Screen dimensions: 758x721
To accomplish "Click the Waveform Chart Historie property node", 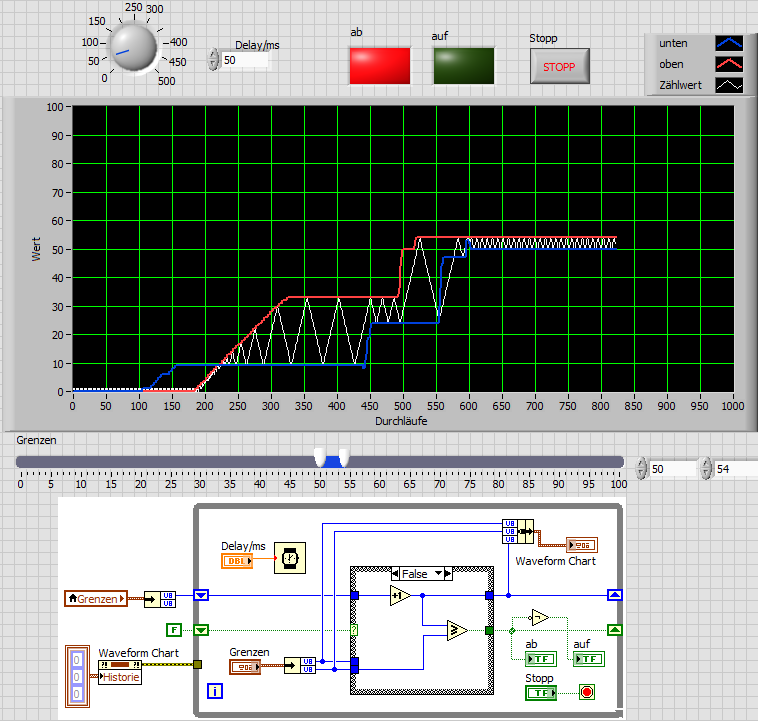I will [x=120, y=672].
